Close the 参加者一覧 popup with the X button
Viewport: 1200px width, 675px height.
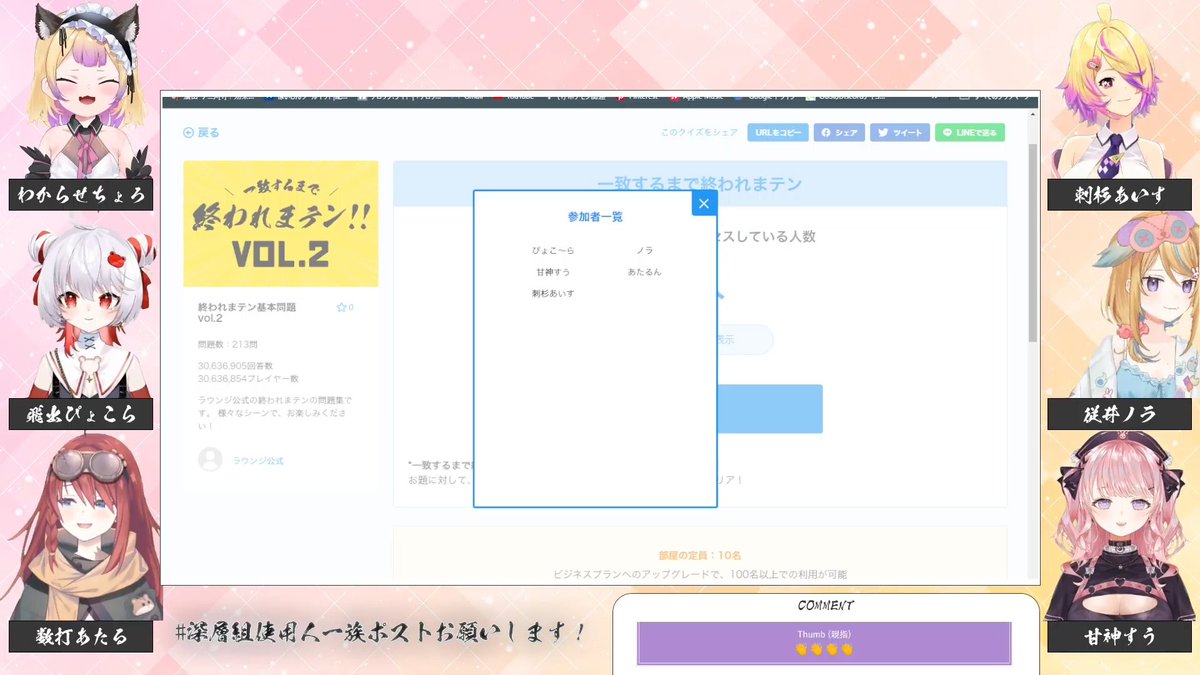tap(704, 203)
